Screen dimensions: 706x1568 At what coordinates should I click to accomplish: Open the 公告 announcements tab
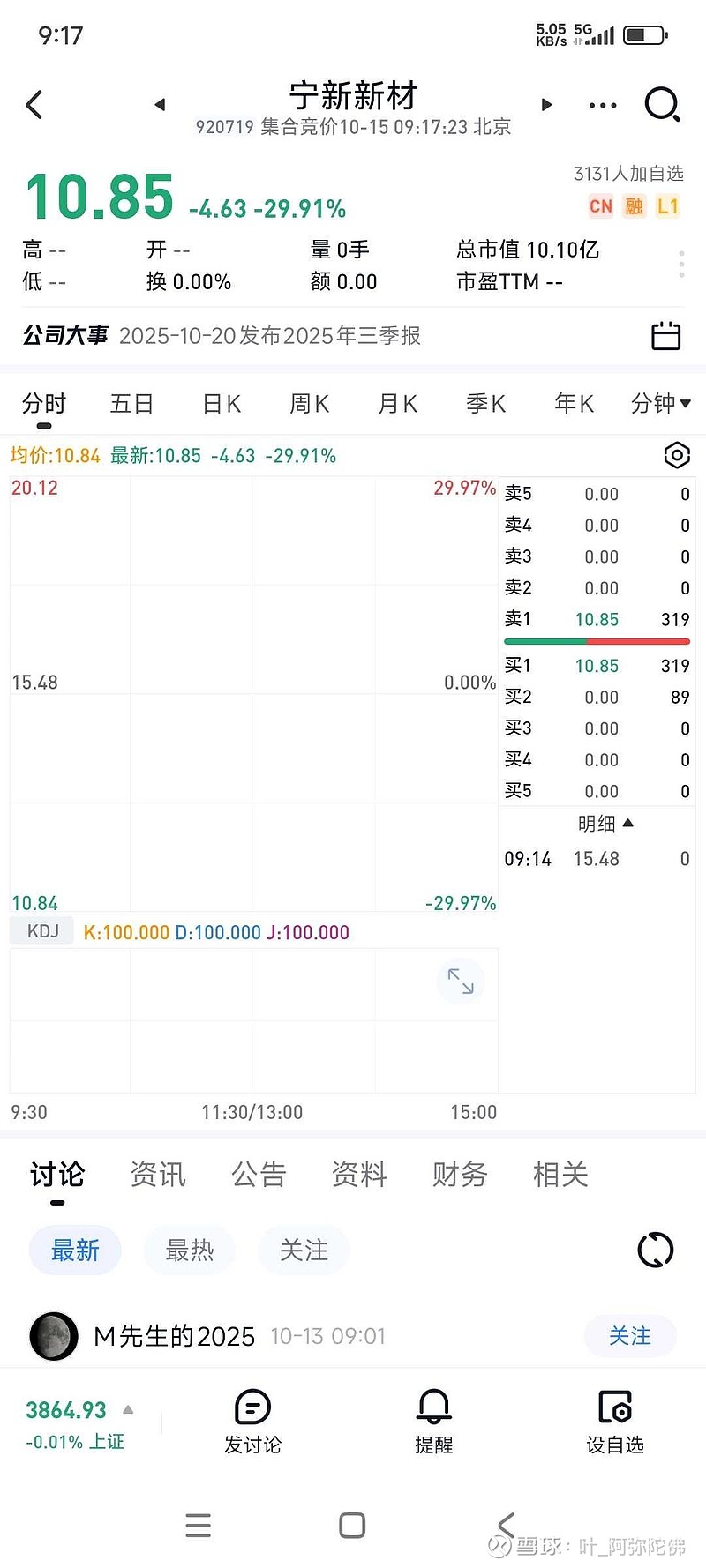259,1174
